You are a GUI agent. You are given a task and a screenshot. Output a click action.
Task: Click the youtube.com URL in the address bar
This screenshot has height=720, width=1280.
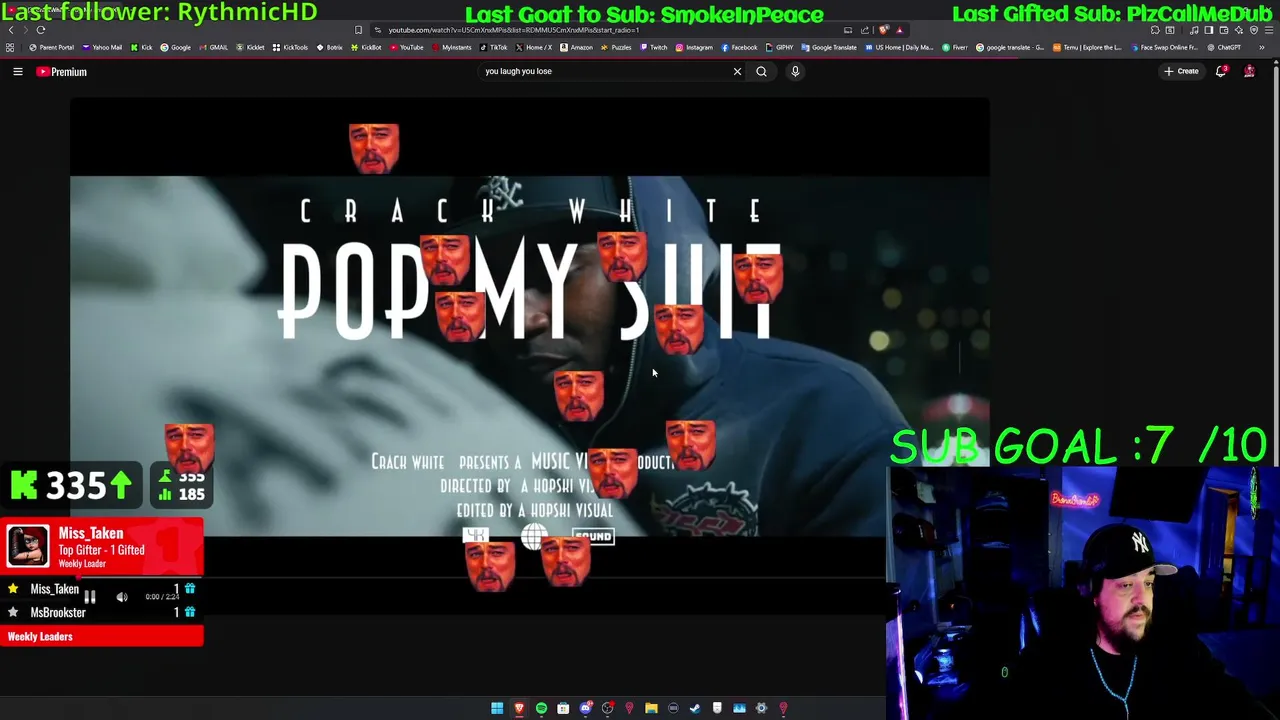[x=513, y=30]
